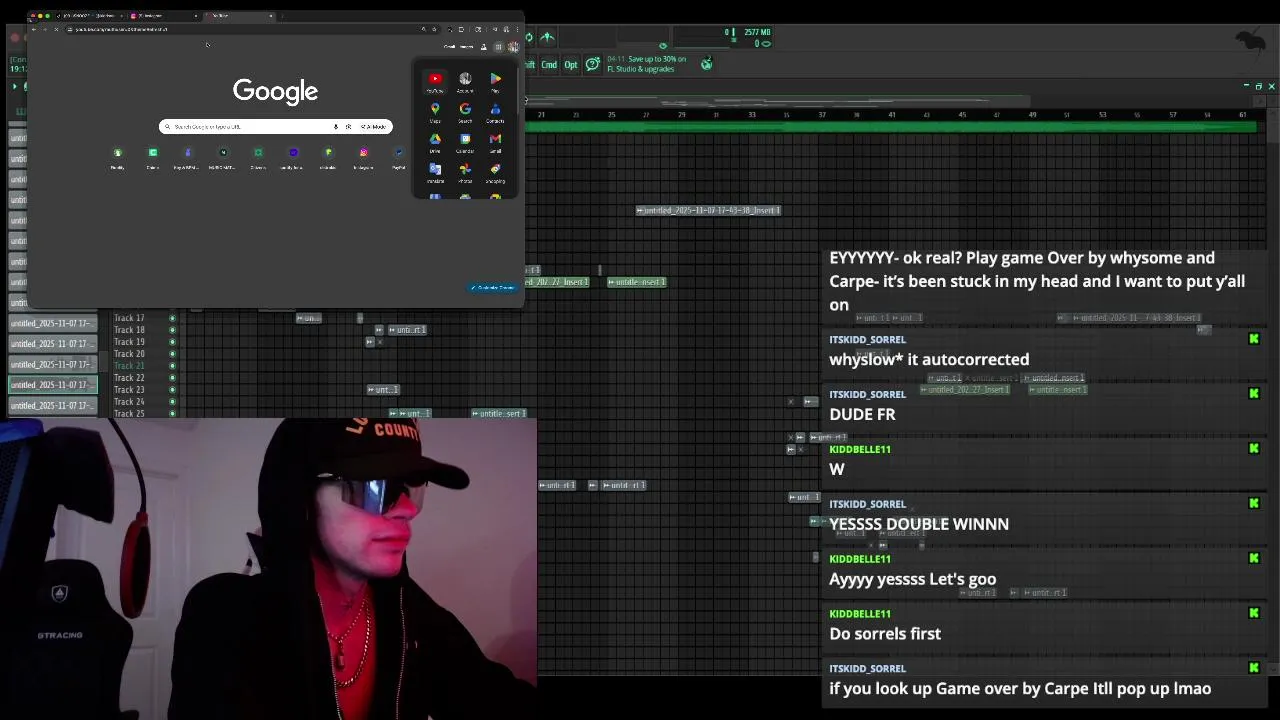The image size is (1280, 720).
Task: Click the Opt button in FL Studio toolbar
Action: 571,65
